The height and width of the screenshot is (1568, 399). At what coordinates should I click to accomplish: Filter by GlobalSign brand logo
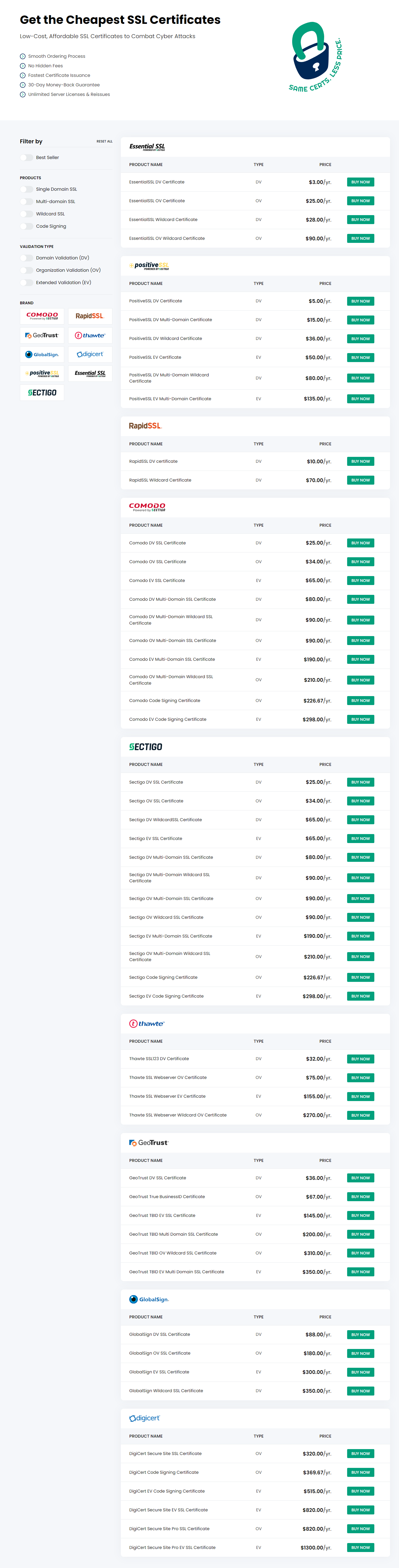tap(42, 354)
